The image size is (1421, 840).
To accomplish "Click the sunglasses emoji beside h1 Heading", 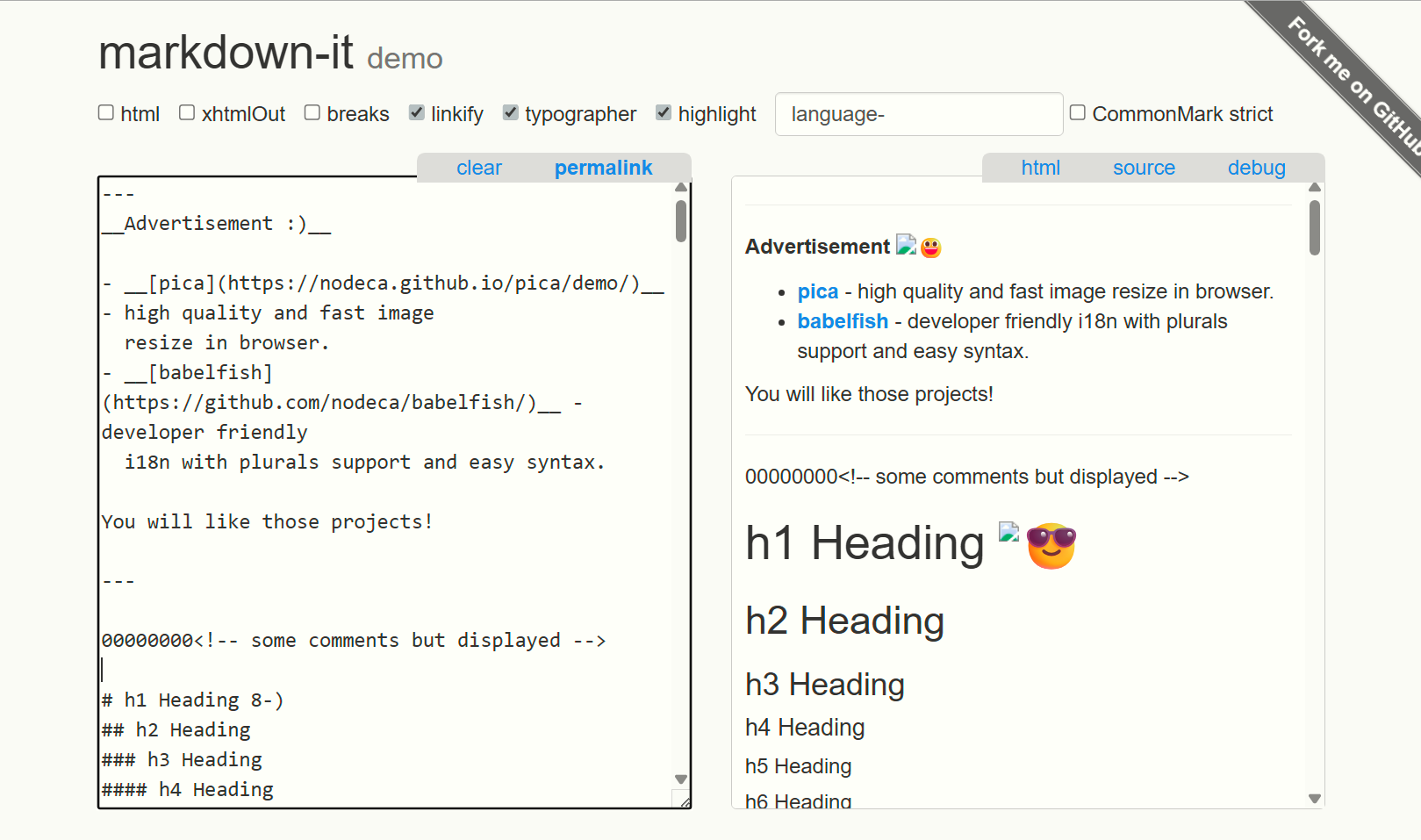I will point(1051,546).
